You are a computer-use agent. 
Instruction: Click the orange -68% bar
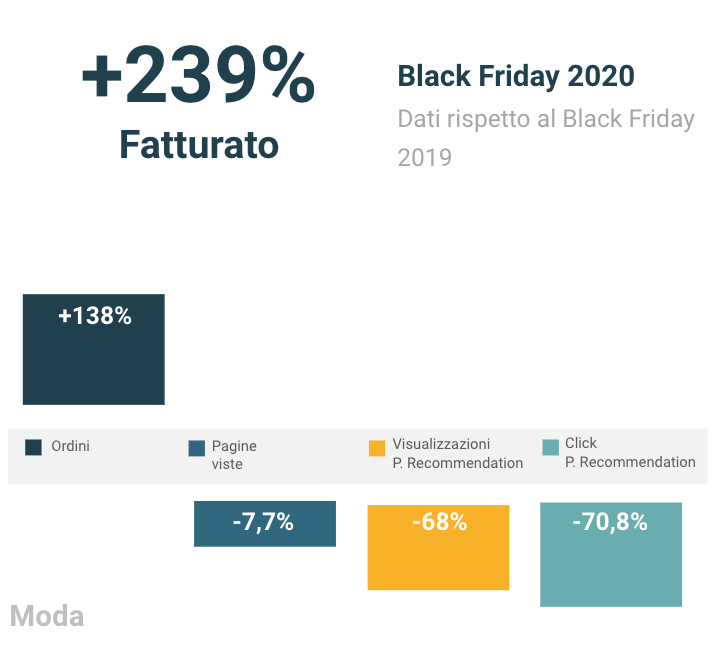click(438, 547)
